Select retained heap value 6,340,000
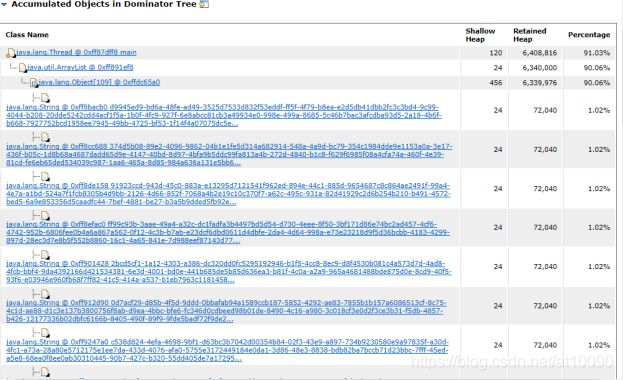 540,68
